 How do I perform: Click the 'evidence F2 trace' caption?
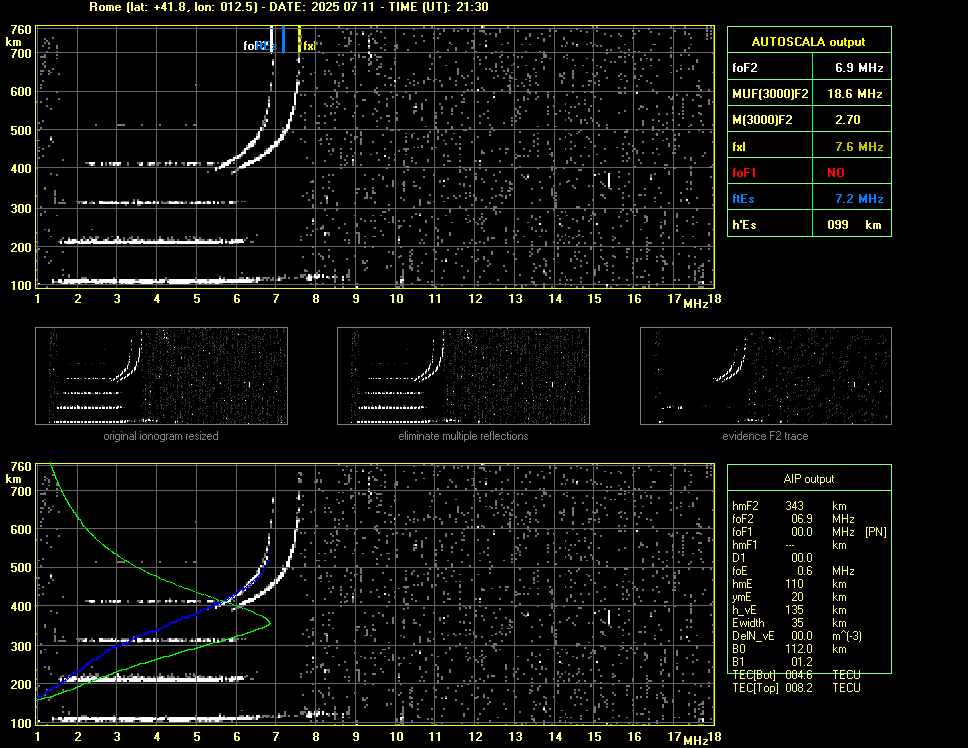click(x=766, y=436)
